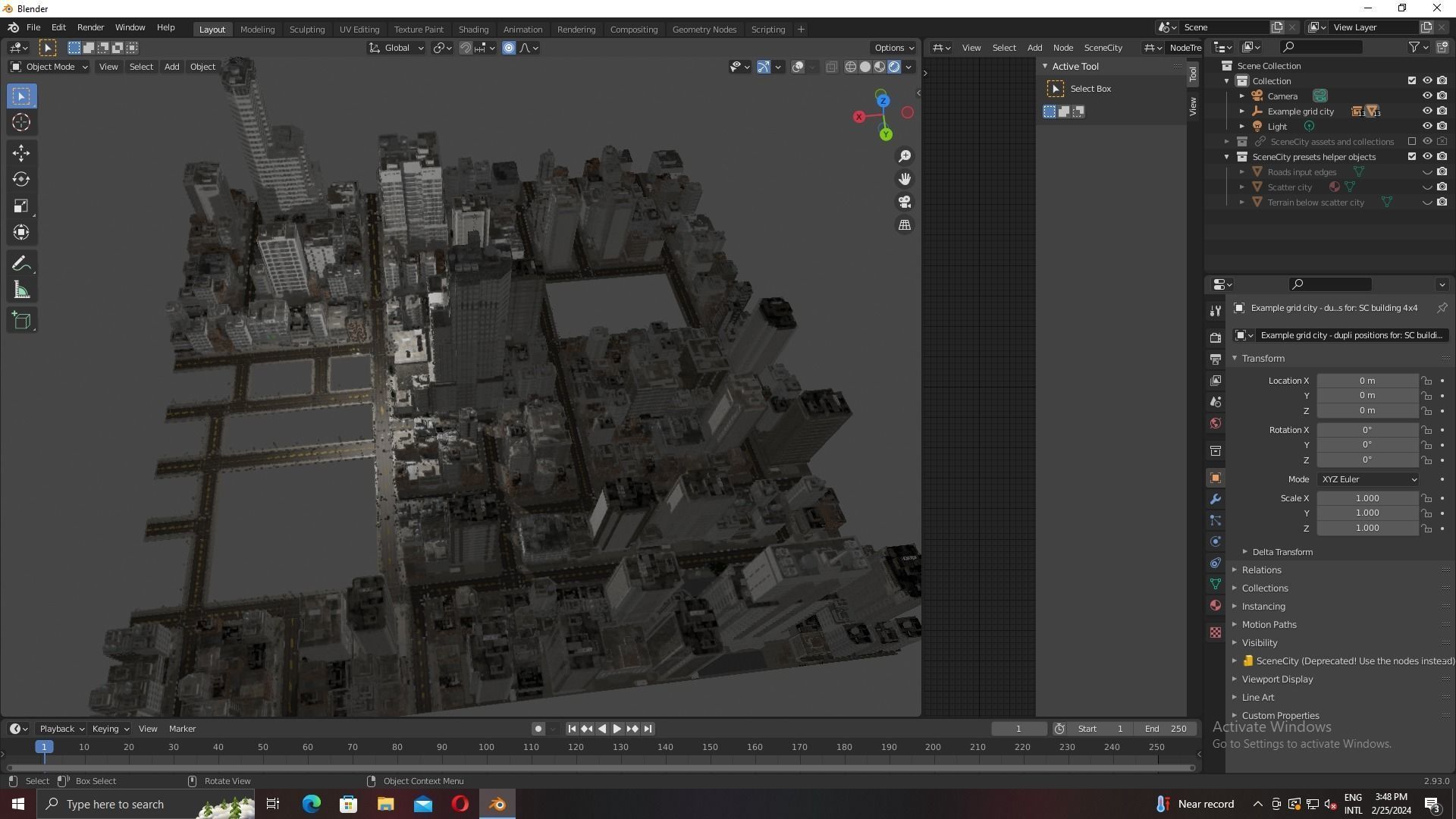
Task: Switch to wireframe viewport shading
Action: pyautogui.click(x=851, y=67)
